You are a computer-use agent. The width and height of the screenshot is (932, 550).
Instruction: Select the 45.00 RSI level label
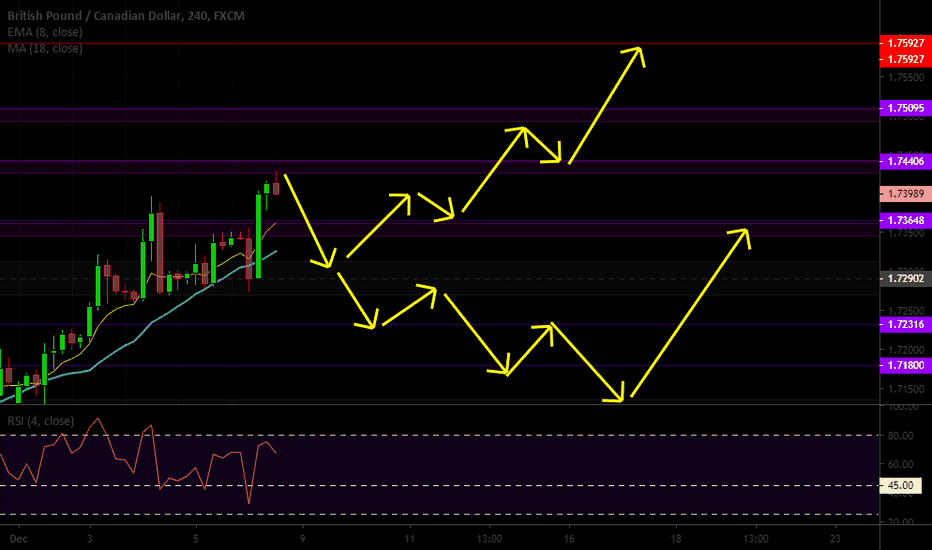(904, 486)
